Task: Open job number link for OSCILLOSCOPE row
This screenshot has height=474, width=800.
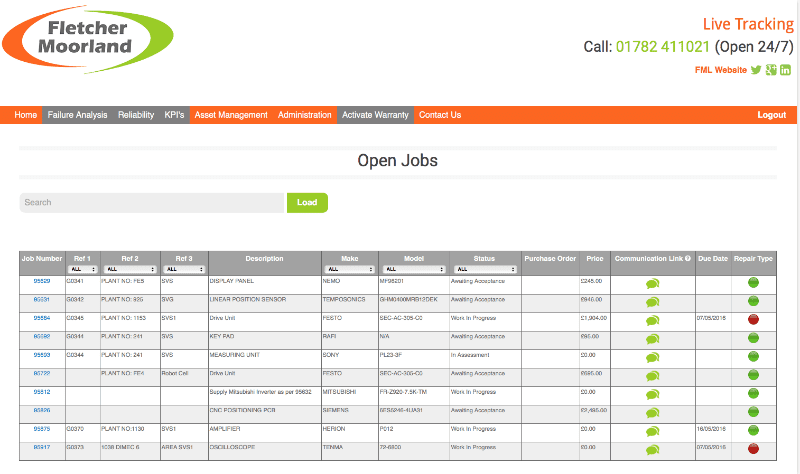Action: pyautogui.click(x=42, y=447)
